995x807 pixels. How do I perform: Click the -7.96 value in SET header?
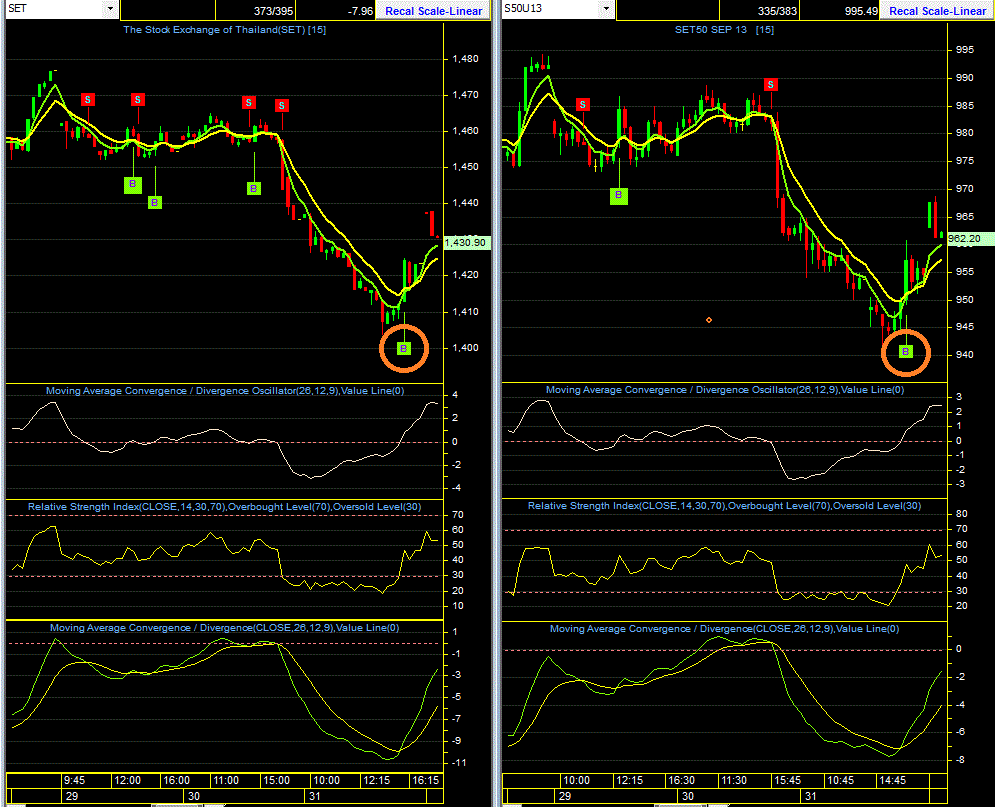(360, 11)
